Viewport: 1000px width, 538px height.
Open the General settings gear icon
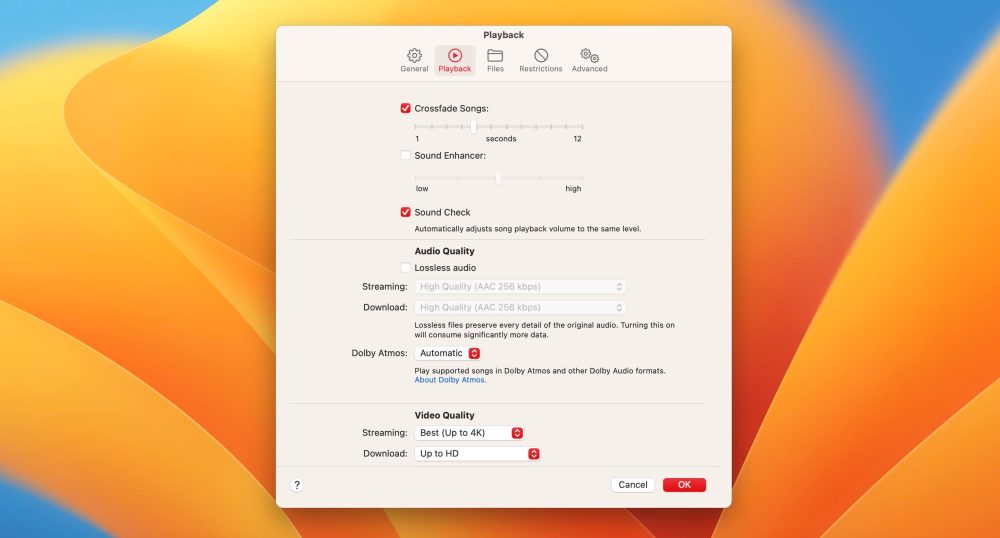(x=414, y=56)
